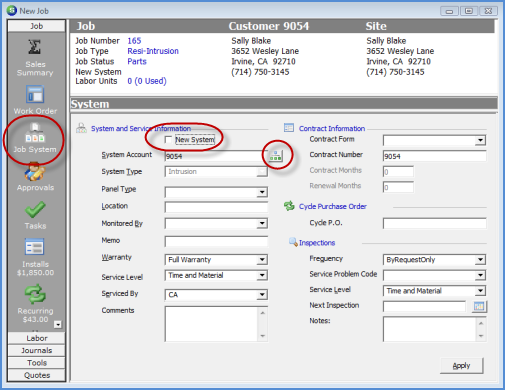Expand the Panel Type dropdown
The height and width of the screenshot is (390, 505).
pos(262,192)
